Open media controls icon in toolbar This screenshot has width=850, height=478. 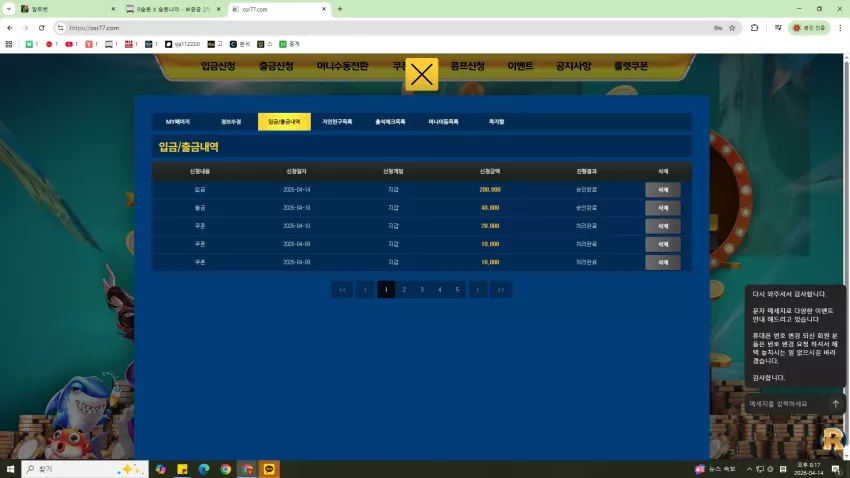click(778, 28)
